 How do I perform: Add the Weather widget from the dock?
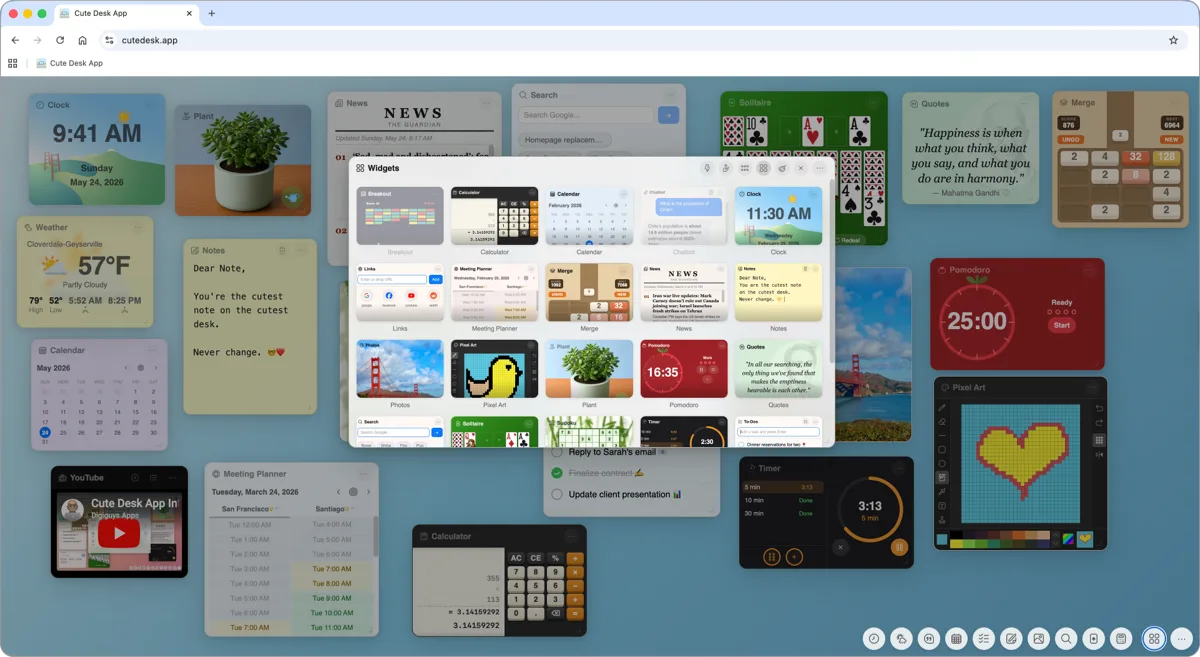click(x=902, y=639)
